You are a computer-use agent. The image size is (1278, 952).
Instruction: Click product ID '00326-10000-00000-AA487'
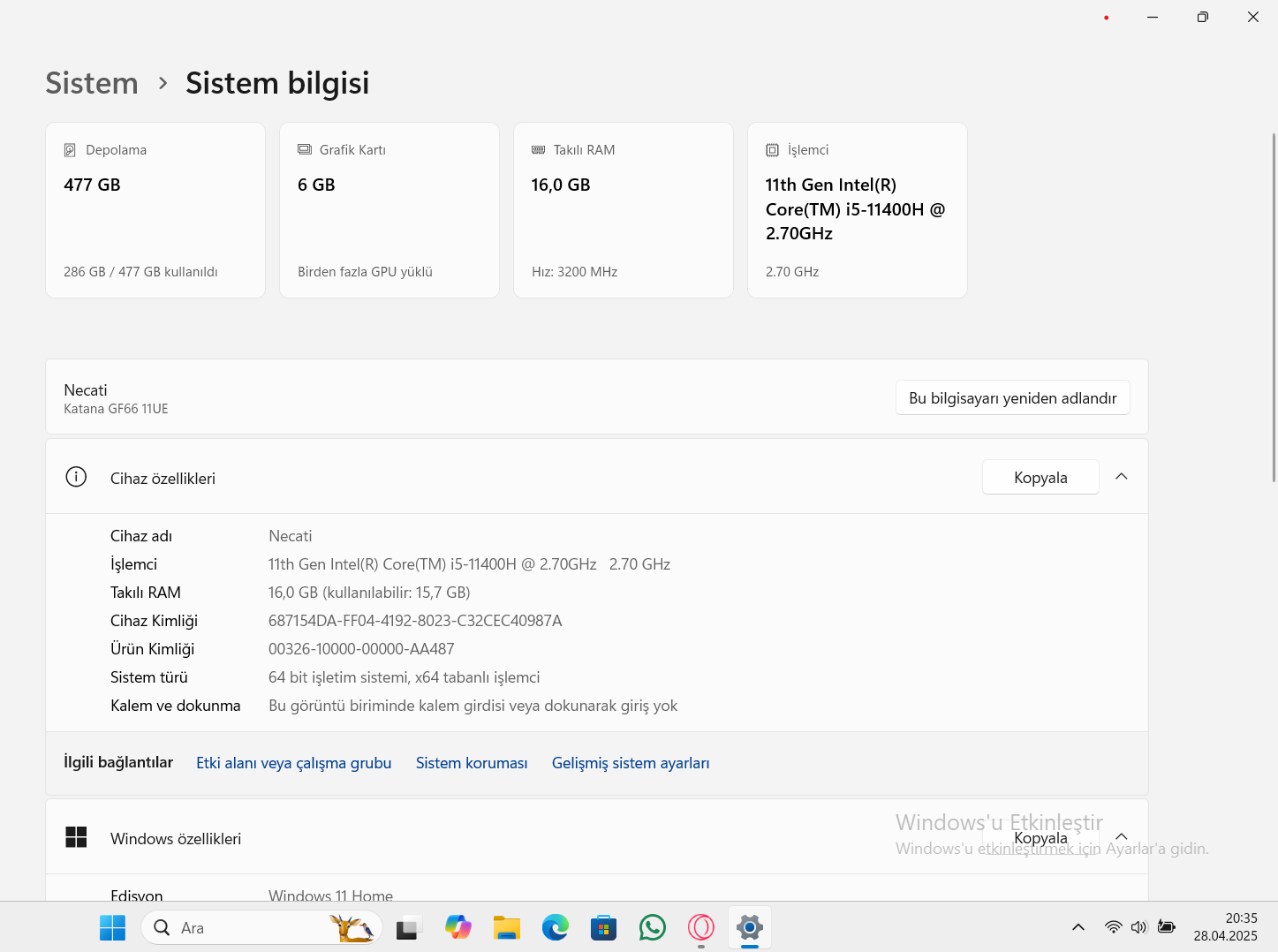click(x=361, y=649)
